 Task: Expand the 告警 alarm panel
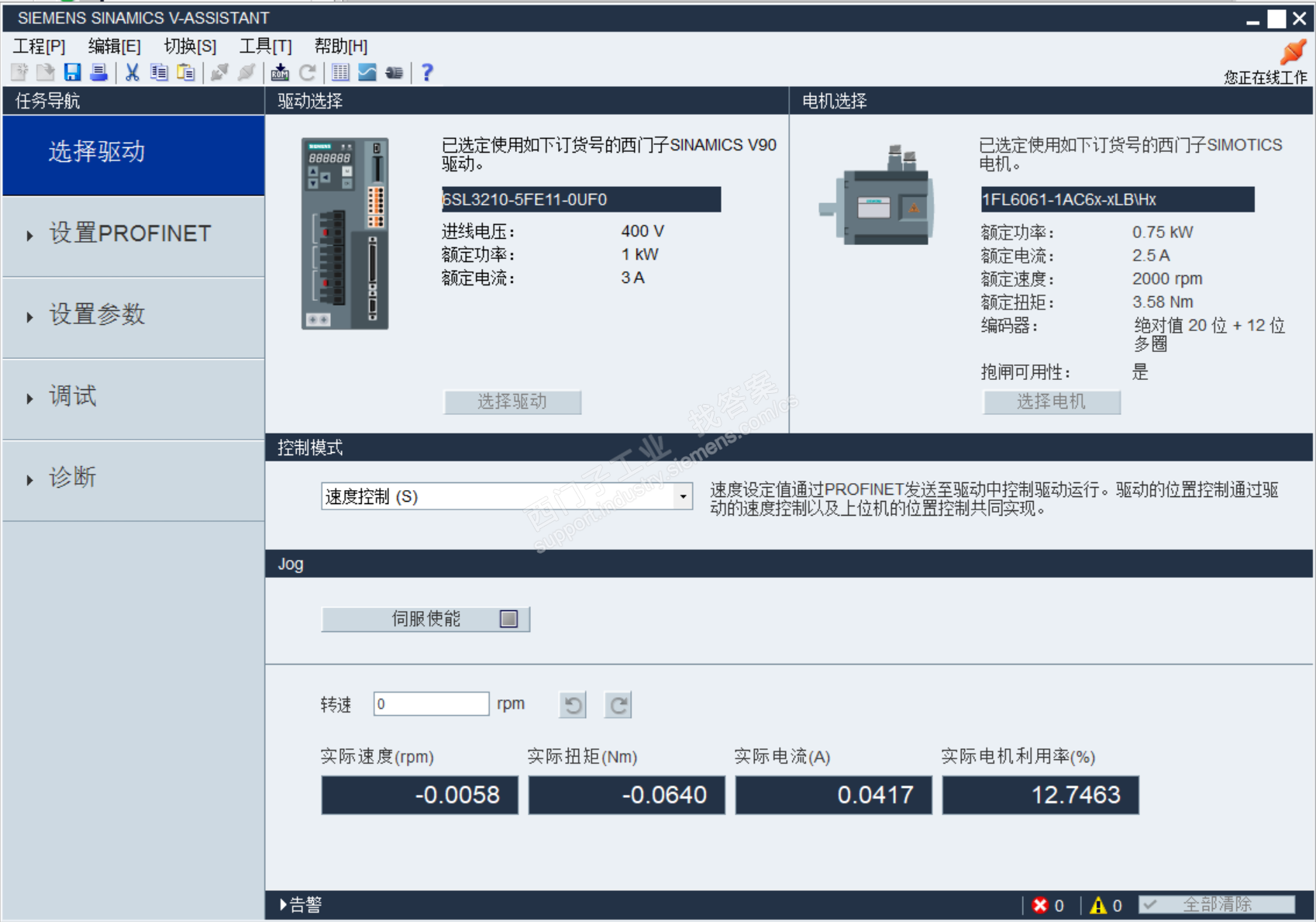tap(300, 905)
